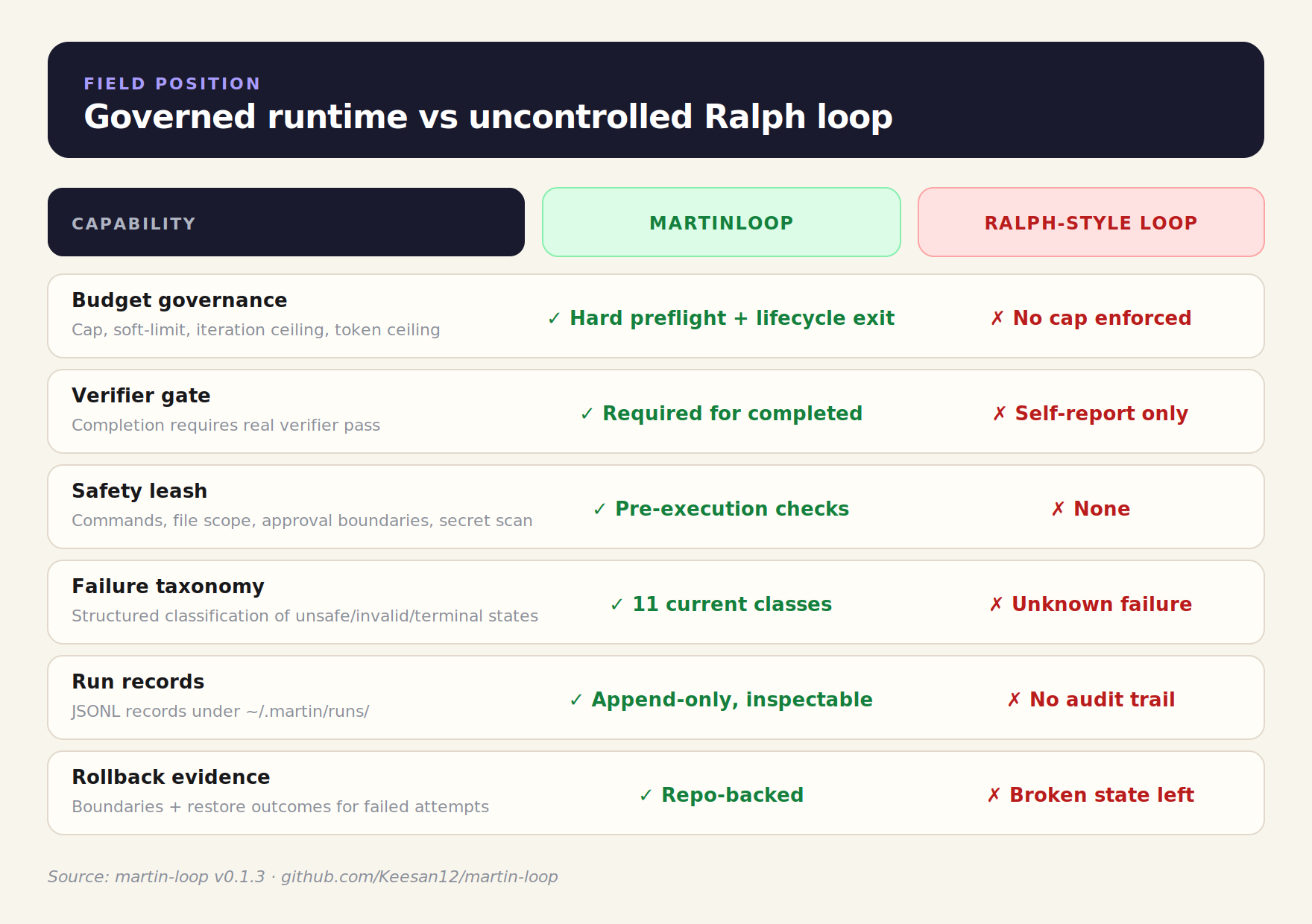This screenshot has width=1312, height=924.
Task: Click 'Commands, file scope, approval boundaries' description
Action: [x=302, y=521]
